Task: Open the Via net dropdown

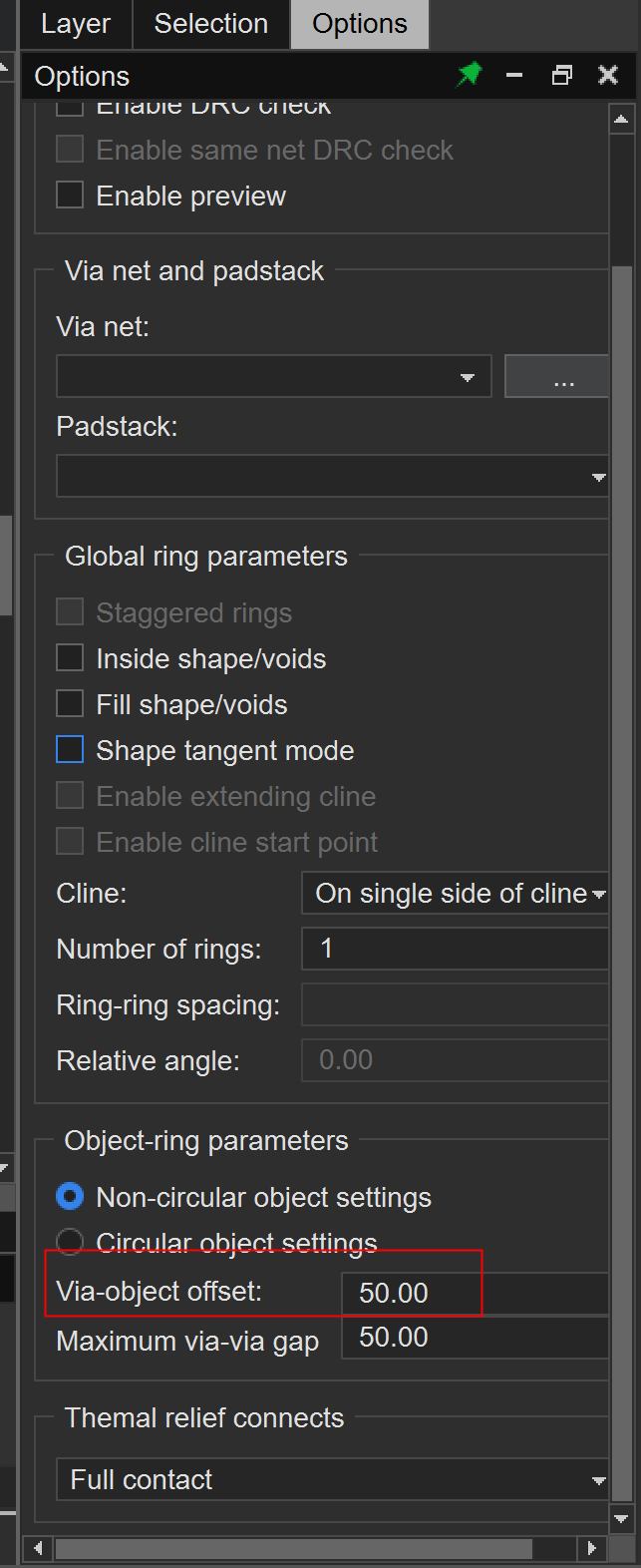Action: pos(467,377)
